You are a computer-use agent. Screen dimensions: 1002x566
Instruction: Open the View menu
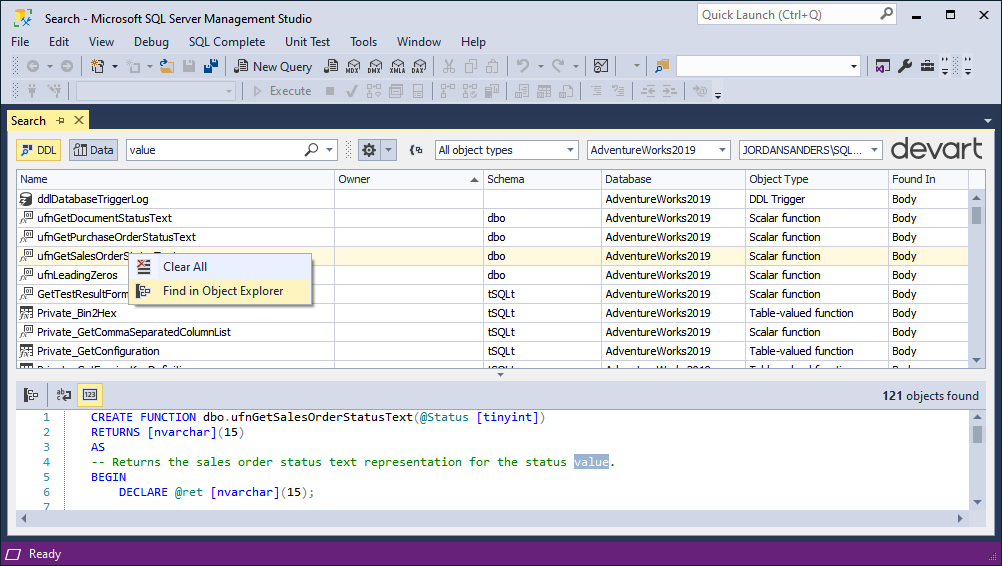pos(101,42)
